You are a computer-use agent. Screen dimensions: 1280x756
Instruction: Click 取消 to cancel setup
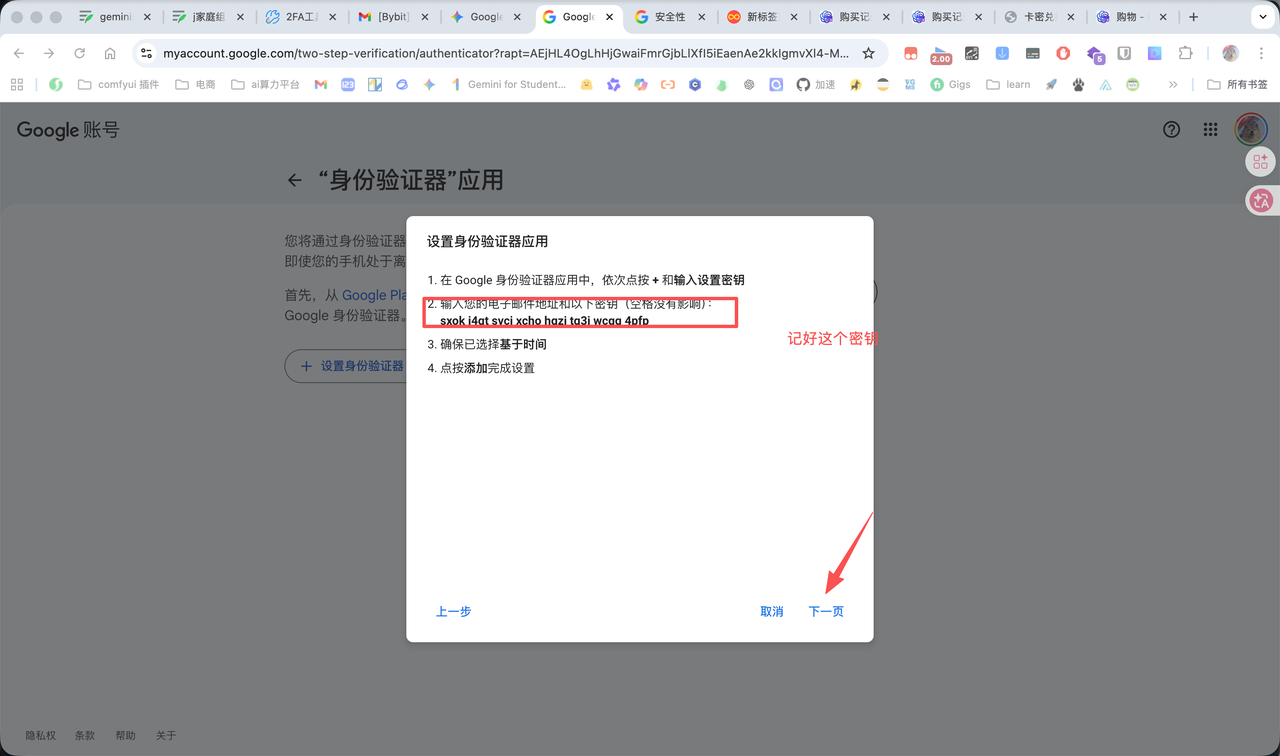pyautogui.click(x=771, y=611)
